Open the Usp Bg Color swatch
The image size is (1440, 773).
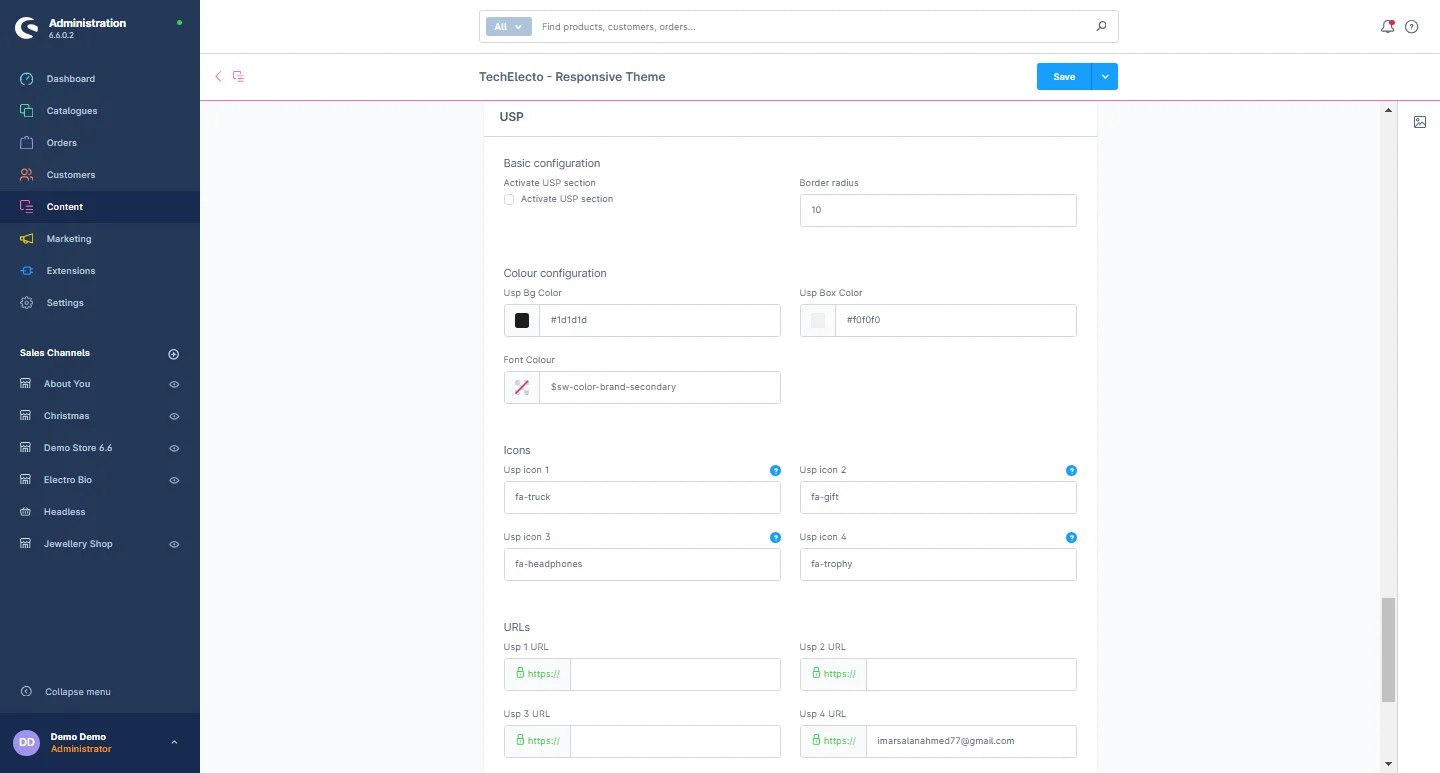pos(522,321)
